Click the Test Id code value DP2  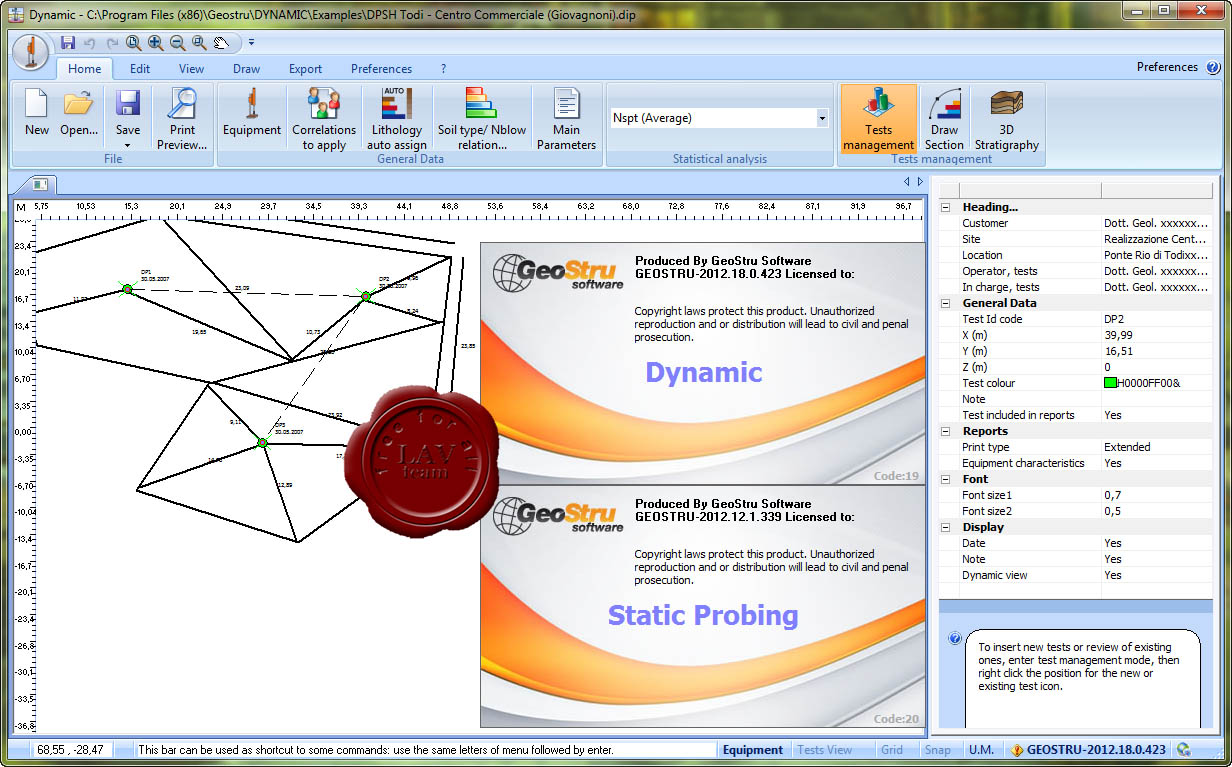pos(1157,319)
